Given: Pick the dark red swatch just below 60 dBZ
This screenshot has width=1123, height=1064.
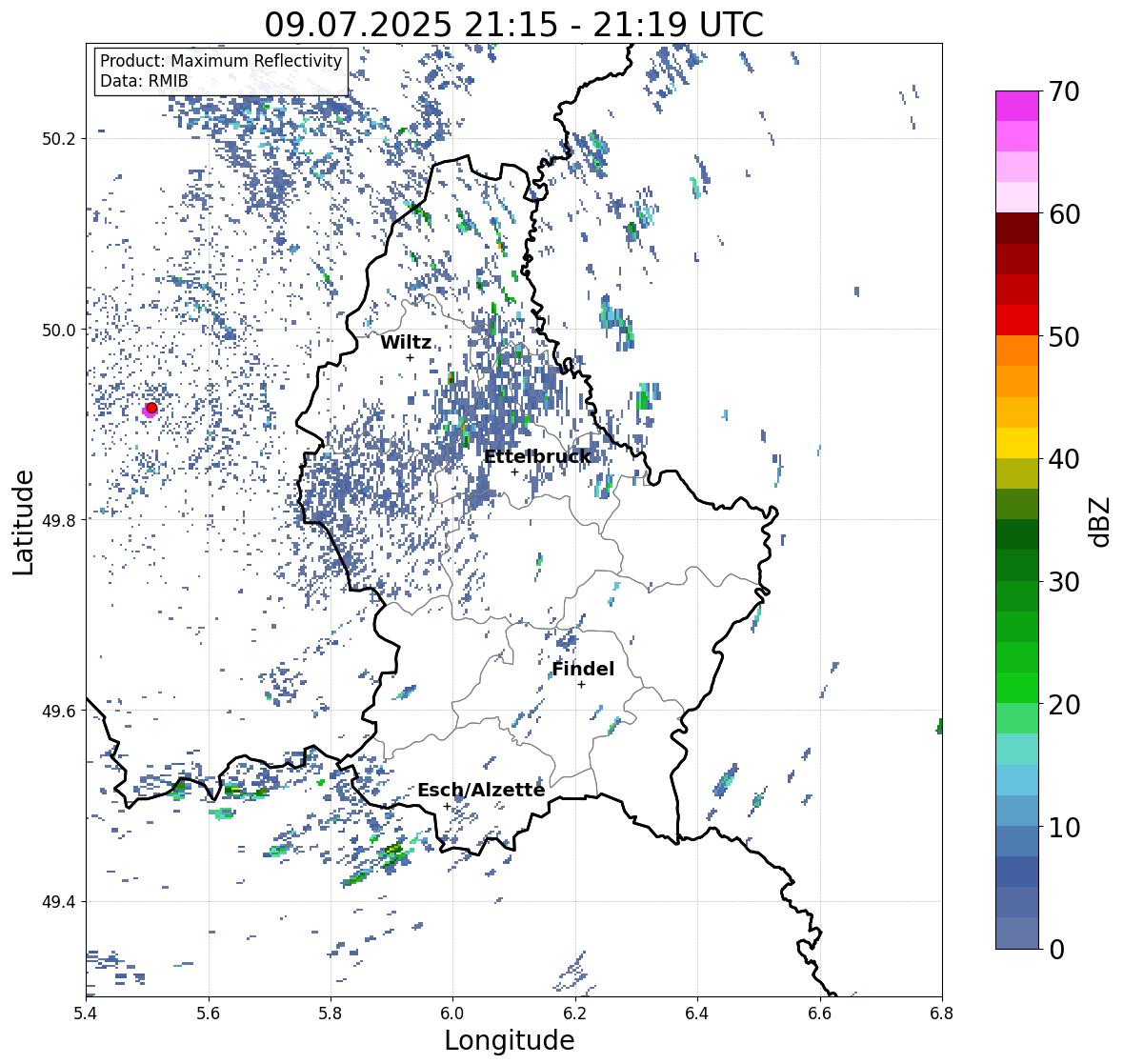Looking at the screenshot, I should click(x=1017, y=229).
